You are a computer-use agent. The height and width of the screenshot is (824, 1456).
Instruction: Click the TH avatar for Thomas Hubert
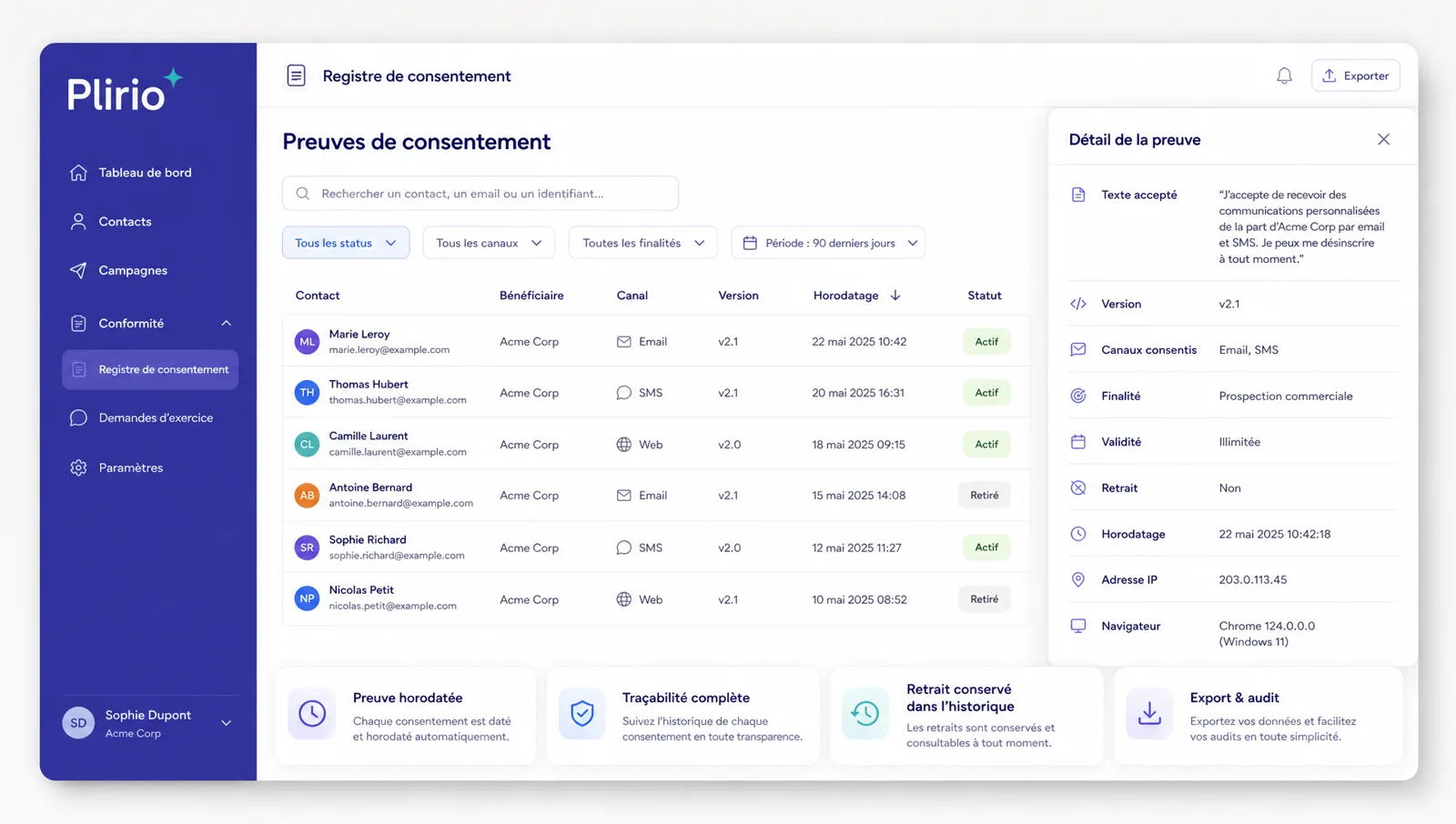tap(308, 393)
